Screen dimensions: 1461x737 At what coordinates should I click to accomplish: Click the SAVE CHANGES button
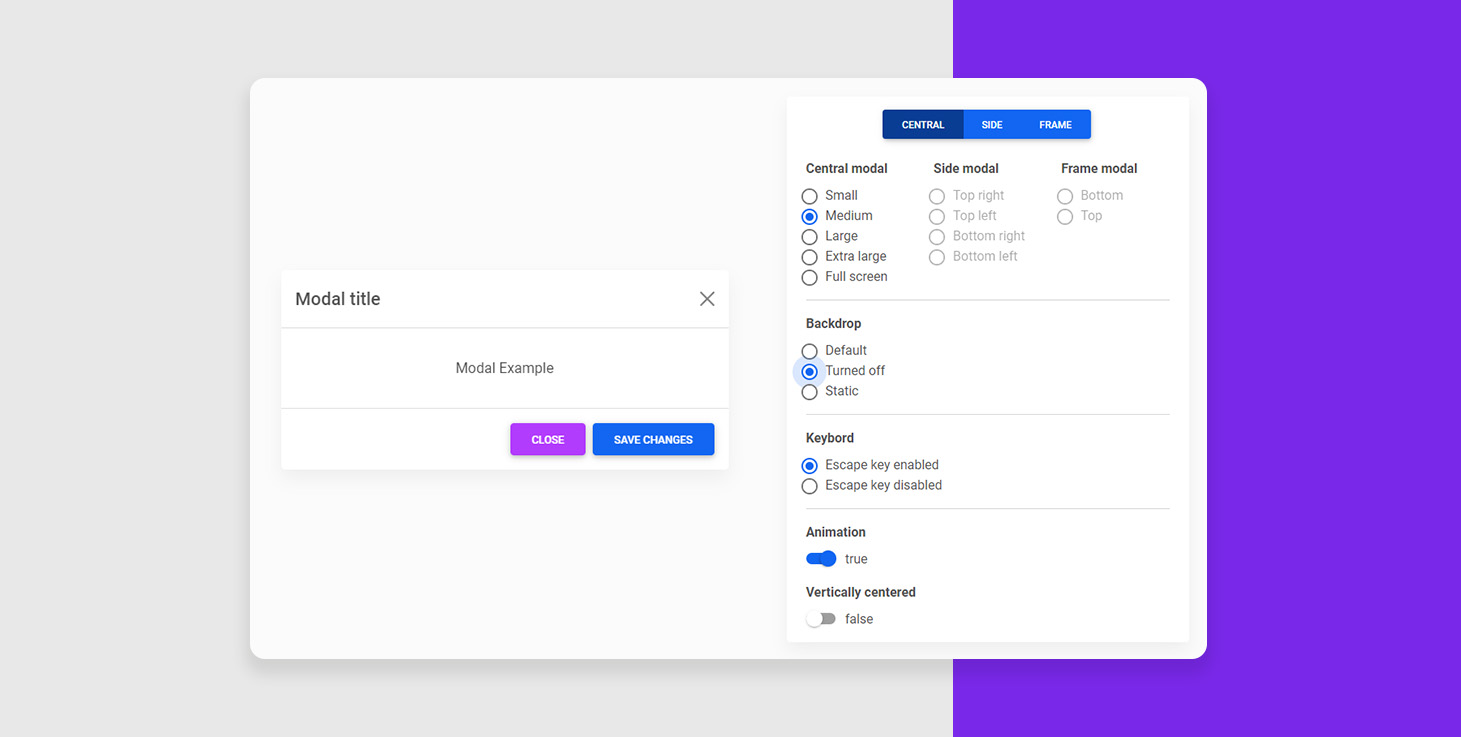tap(653, 440)
